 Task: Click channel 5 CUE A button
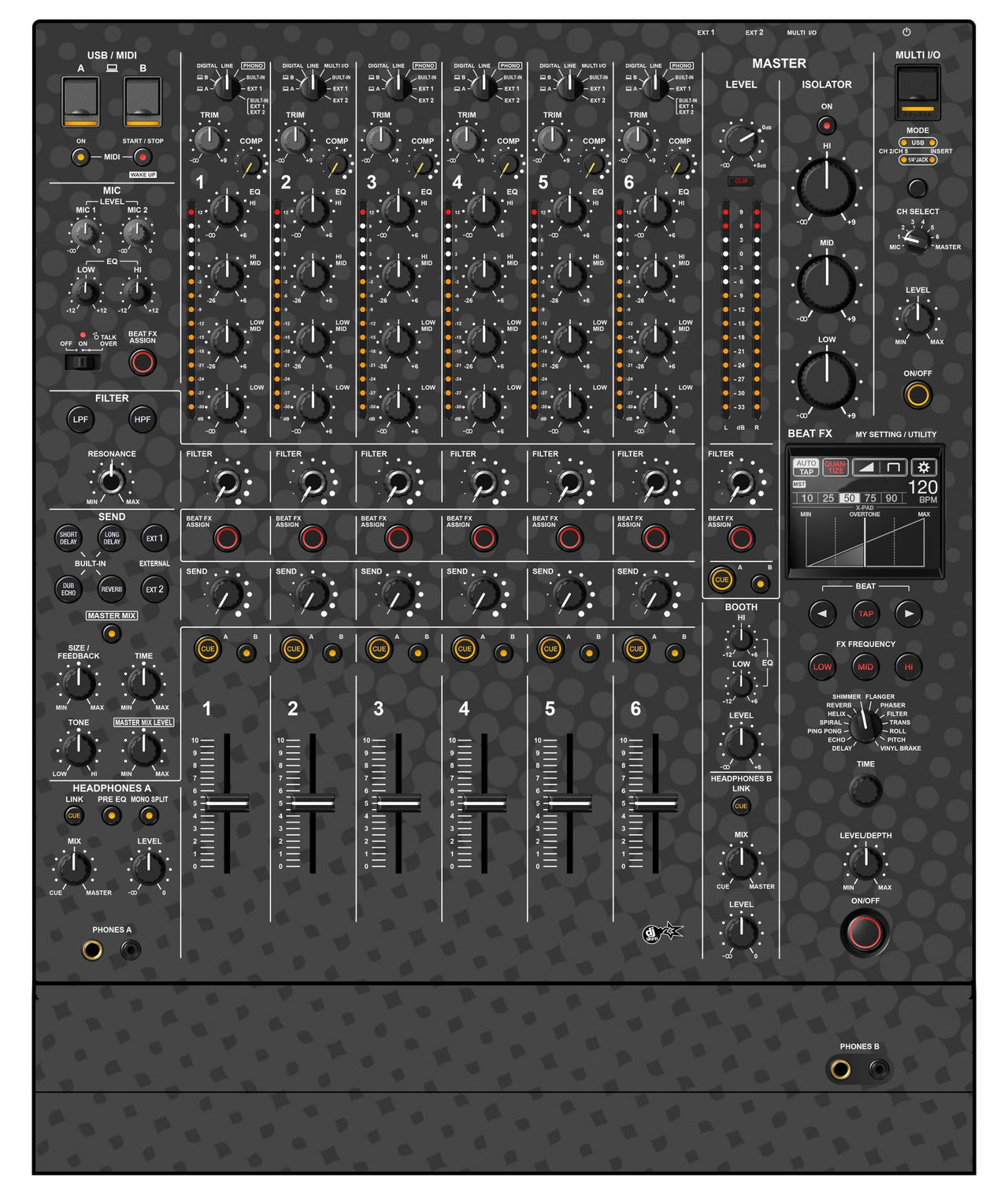pyautogui.click(x=550, y=649)
